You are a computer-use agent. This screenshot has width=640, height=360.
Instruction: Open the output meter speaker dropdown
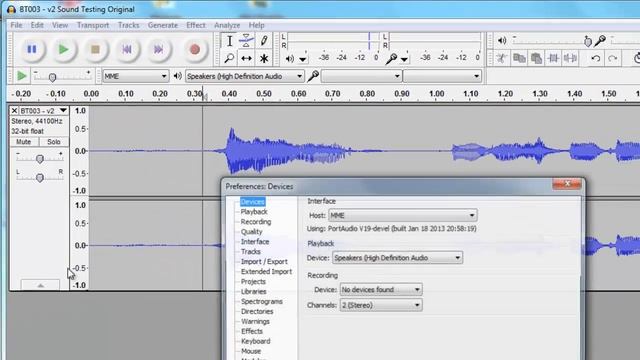302,59
